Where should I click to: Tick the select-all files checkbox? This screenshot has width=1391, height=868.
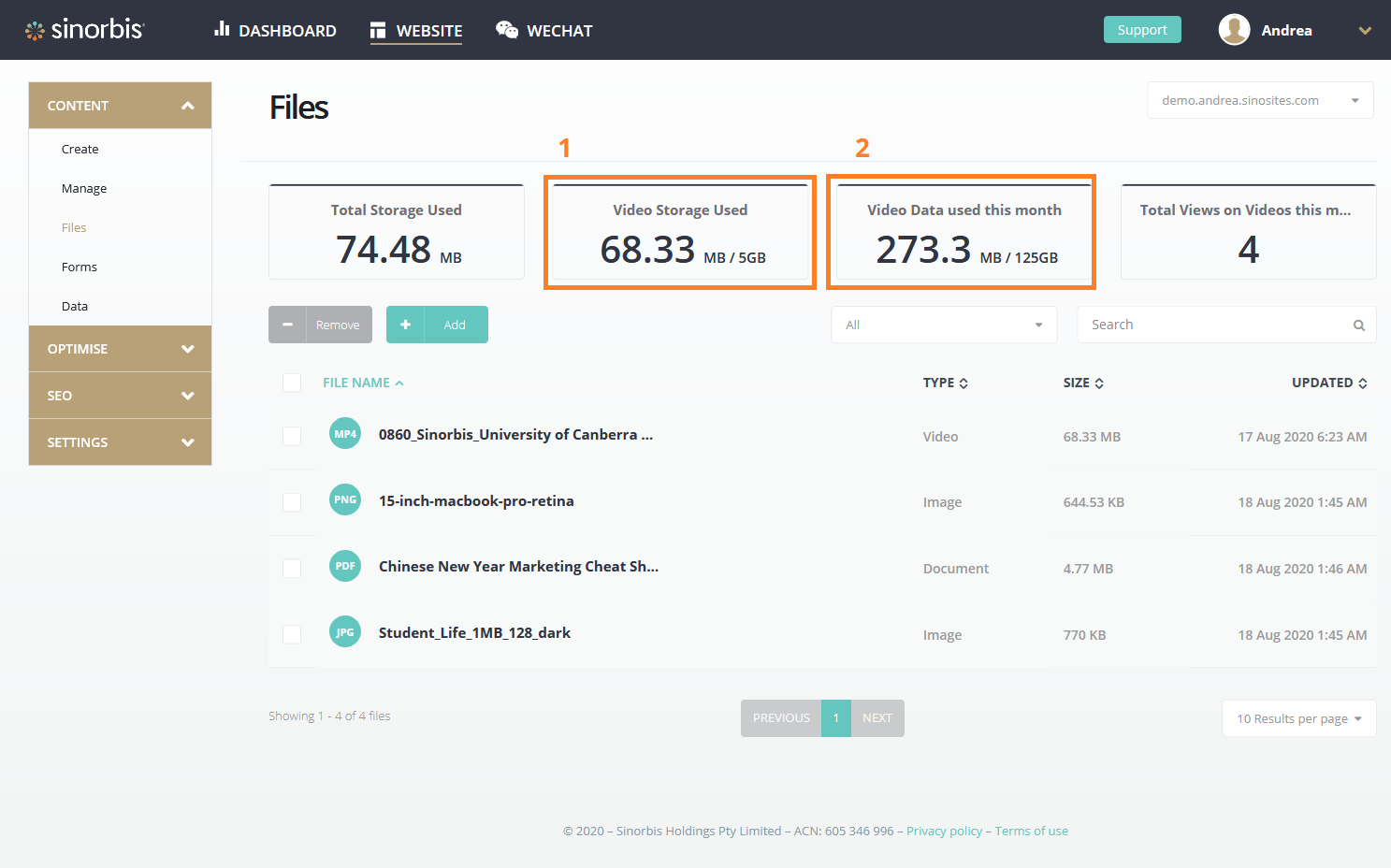(x=292, y=383)
